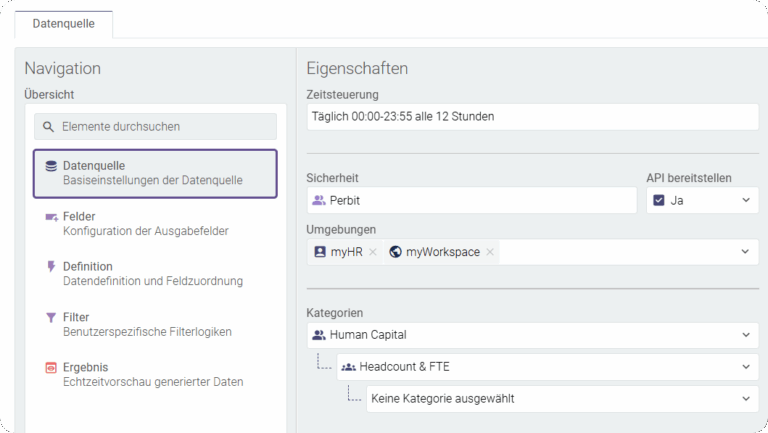Click the myHR person icon
This screenshot has height=433, width=768.
point(320,252)
